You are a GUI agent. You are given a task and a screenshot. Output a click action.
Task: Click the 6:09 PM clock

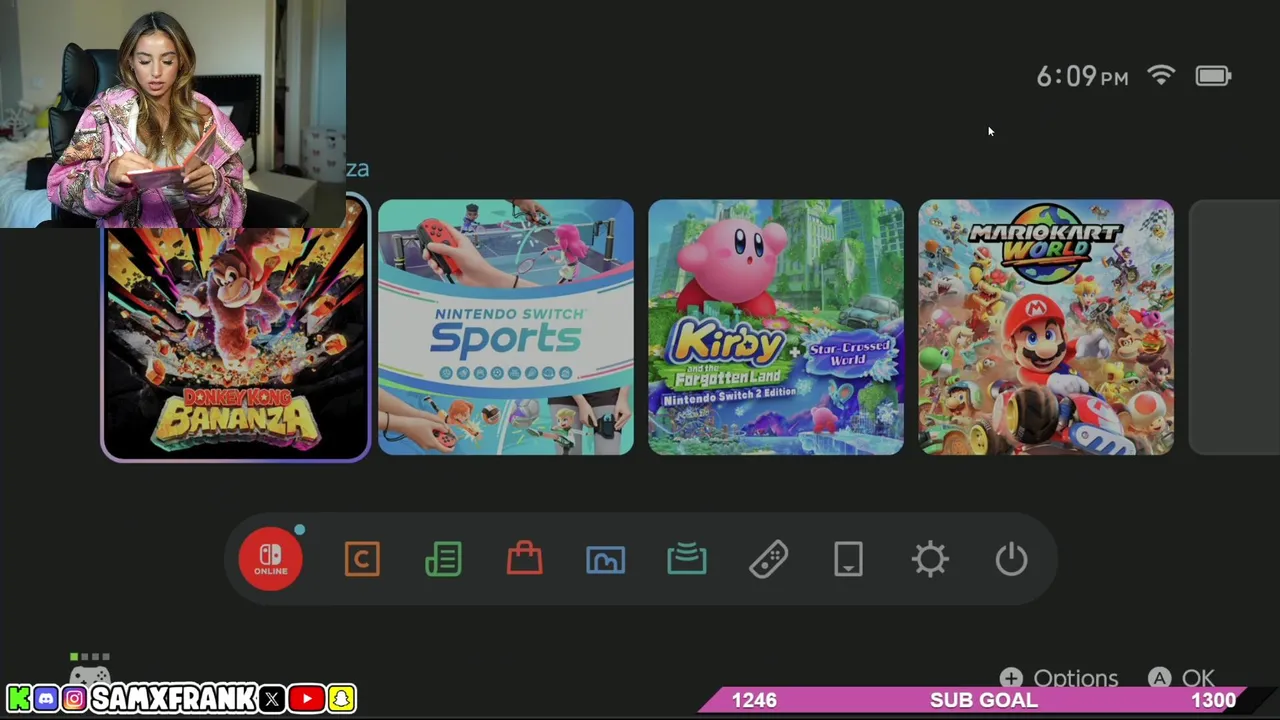(x=1082, y=77)
